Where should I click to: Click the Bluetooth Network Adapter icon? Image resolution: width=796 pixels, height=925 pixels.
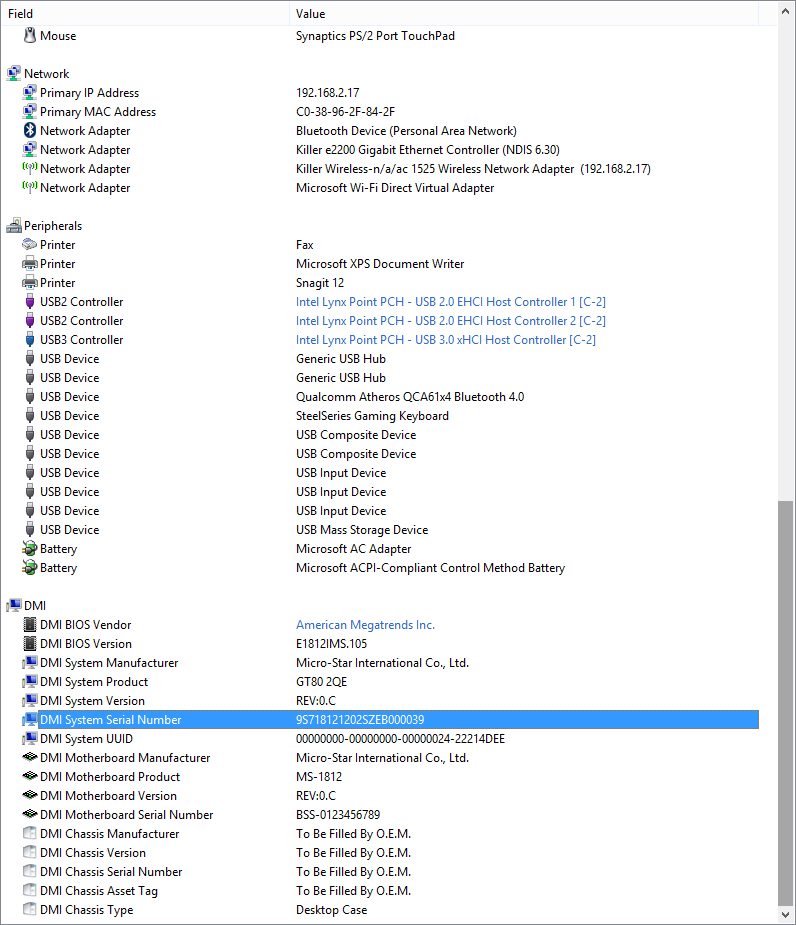(30, 130)
